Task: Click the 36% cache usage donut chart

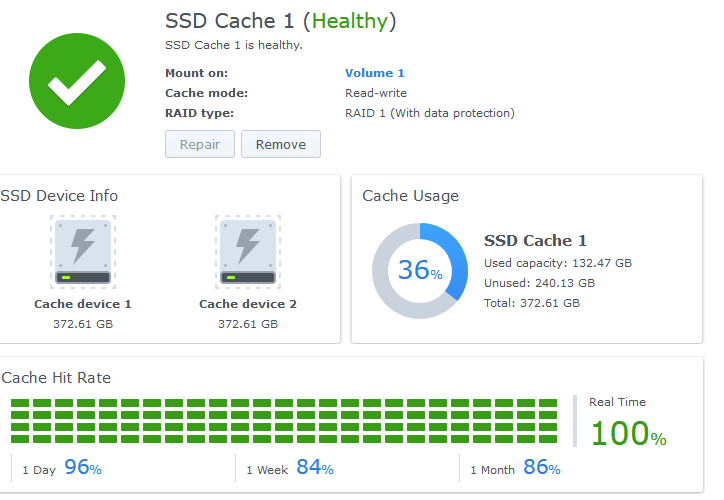Action: [420, 271]
